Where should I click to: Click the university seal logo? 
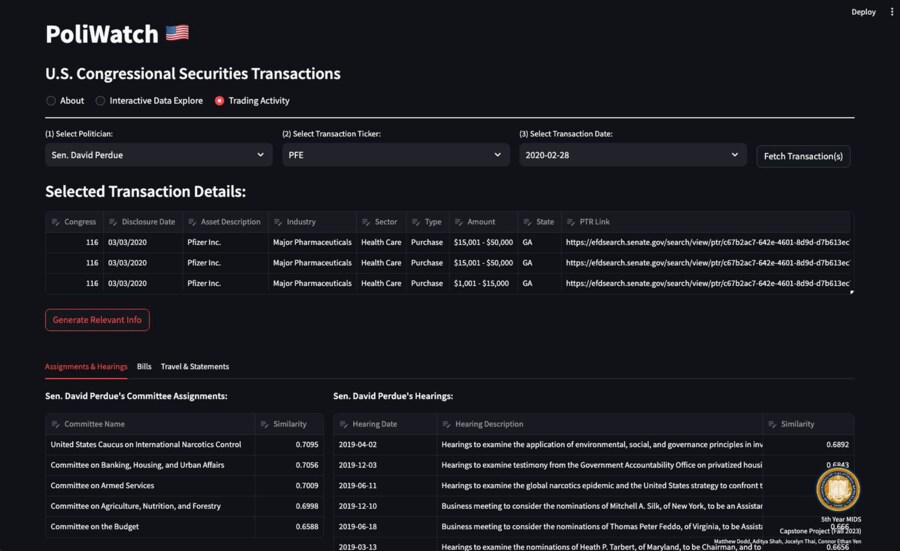838,489
